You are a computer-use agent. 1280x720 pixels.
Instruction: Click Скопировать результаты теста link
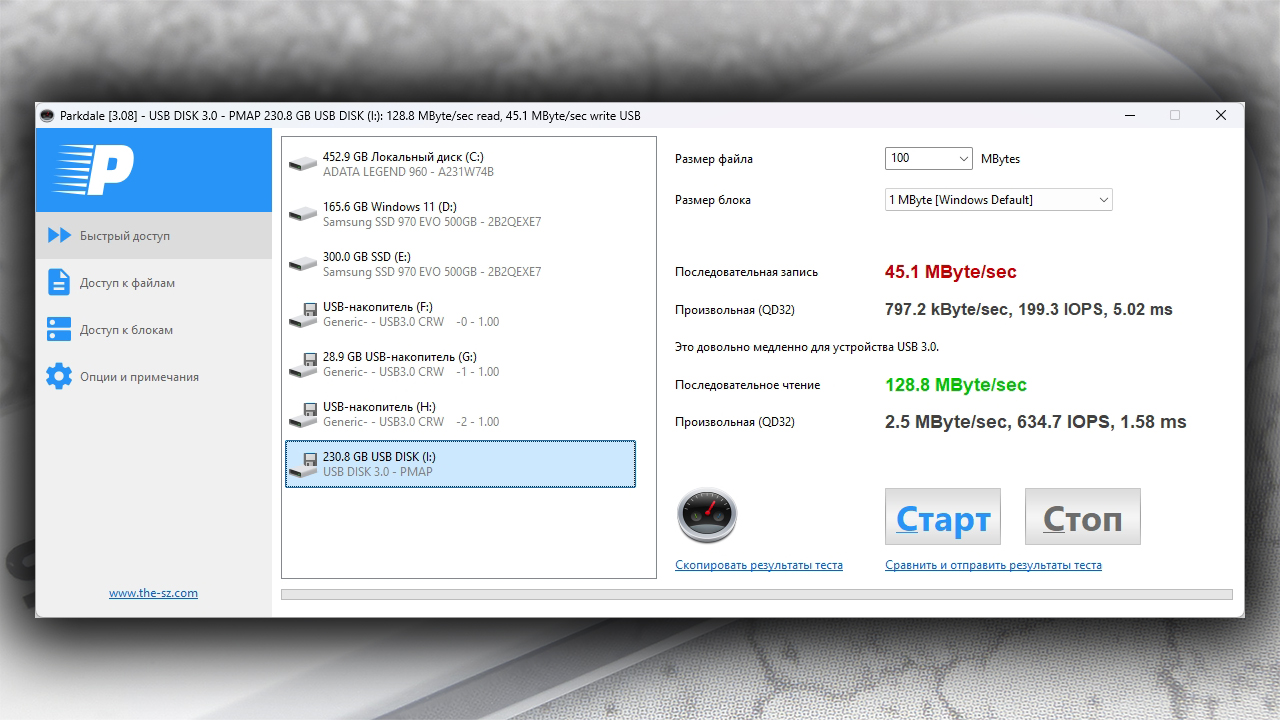(759, 565)
